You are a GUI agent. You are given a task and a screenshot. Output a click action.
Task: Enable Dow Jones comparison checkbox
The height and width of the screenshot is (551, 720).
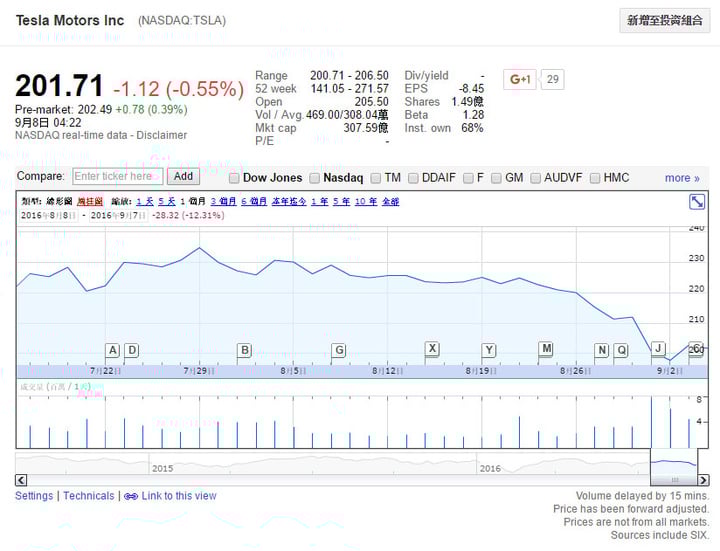point(234,178)
